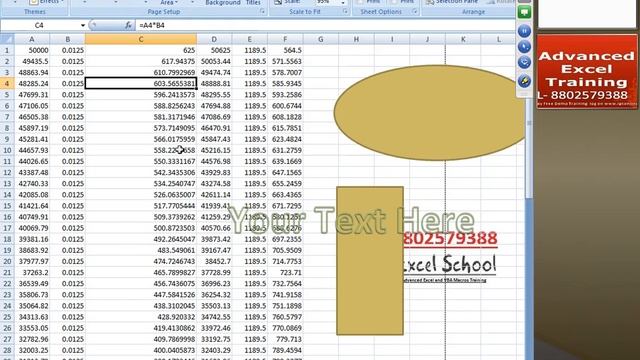
Task: Select column E header
Action: coord(250,39)
